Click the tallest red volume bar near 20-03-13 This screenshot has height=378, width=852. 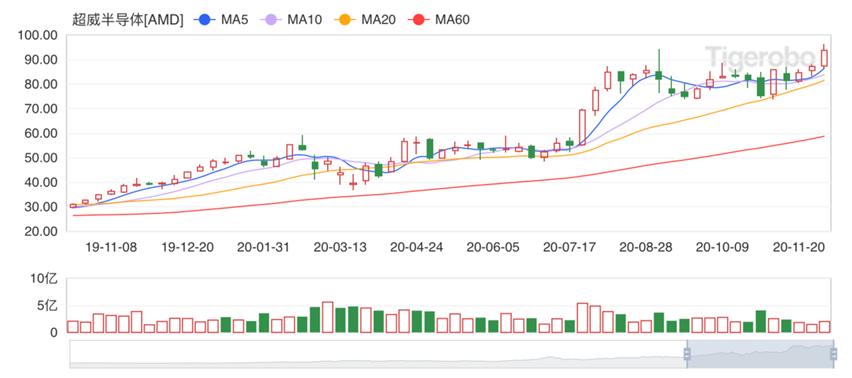[328, 317]
